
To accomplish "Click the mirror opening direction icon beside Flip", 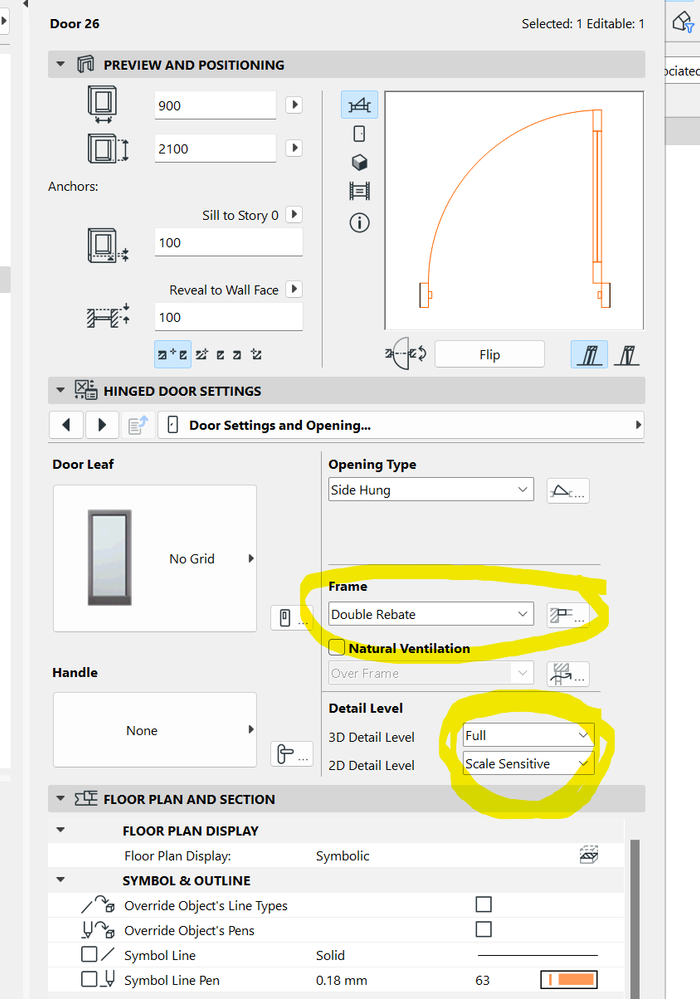I will pos(406,354).
